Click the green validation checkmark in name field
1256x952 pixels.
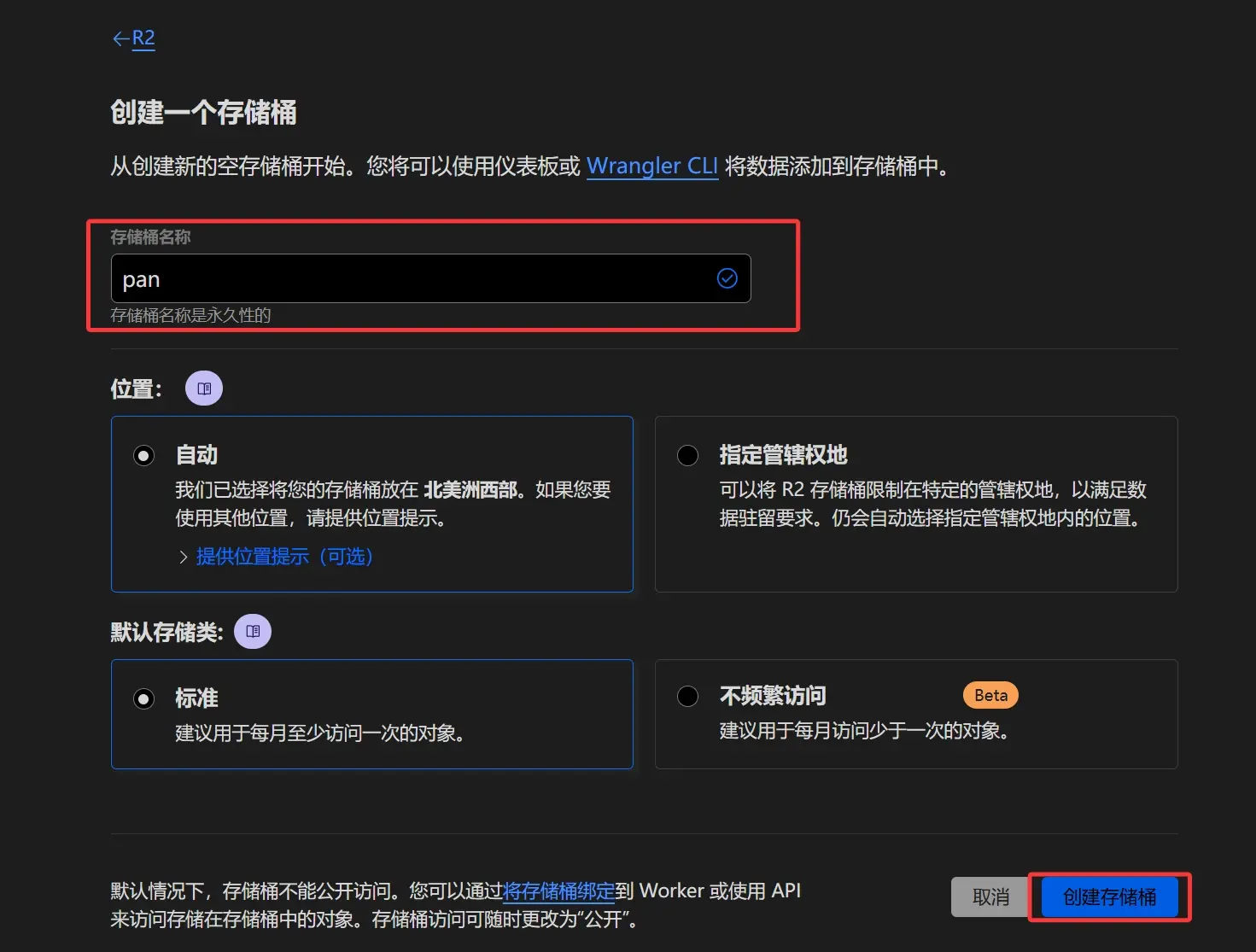click(x=727, y=277)
